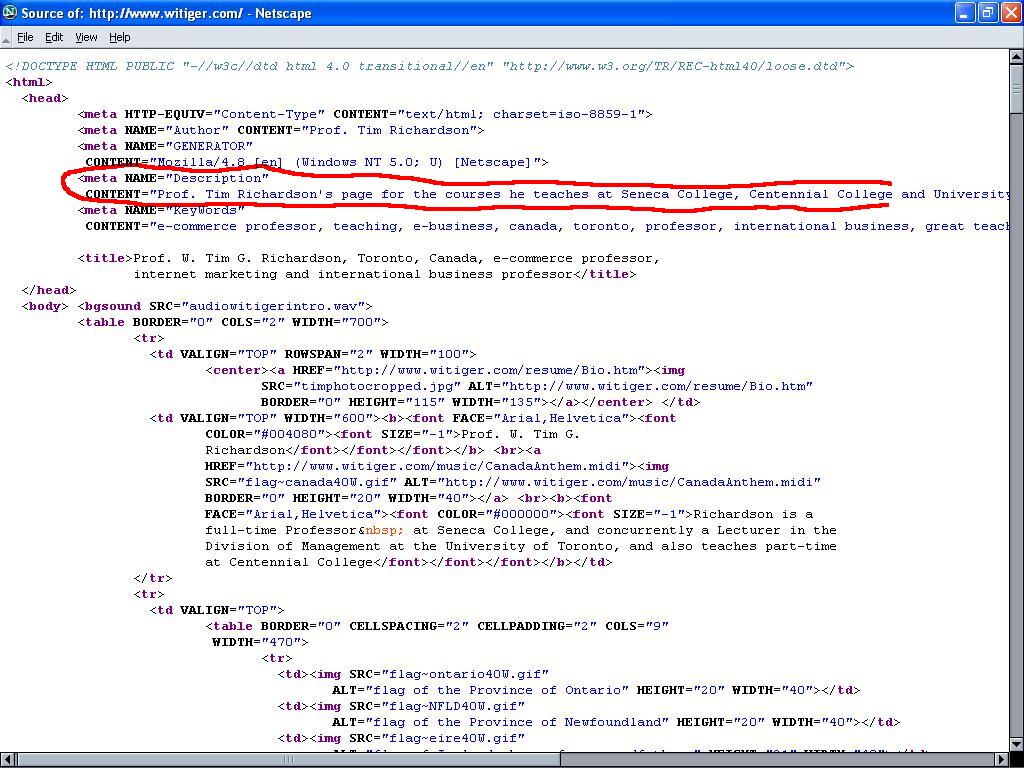The height and width of the screenshot is (768, 1024).
Task: Click the "http://www.witiger.com/resume/Bio.htm" HREF value
Action: [489, 370]
